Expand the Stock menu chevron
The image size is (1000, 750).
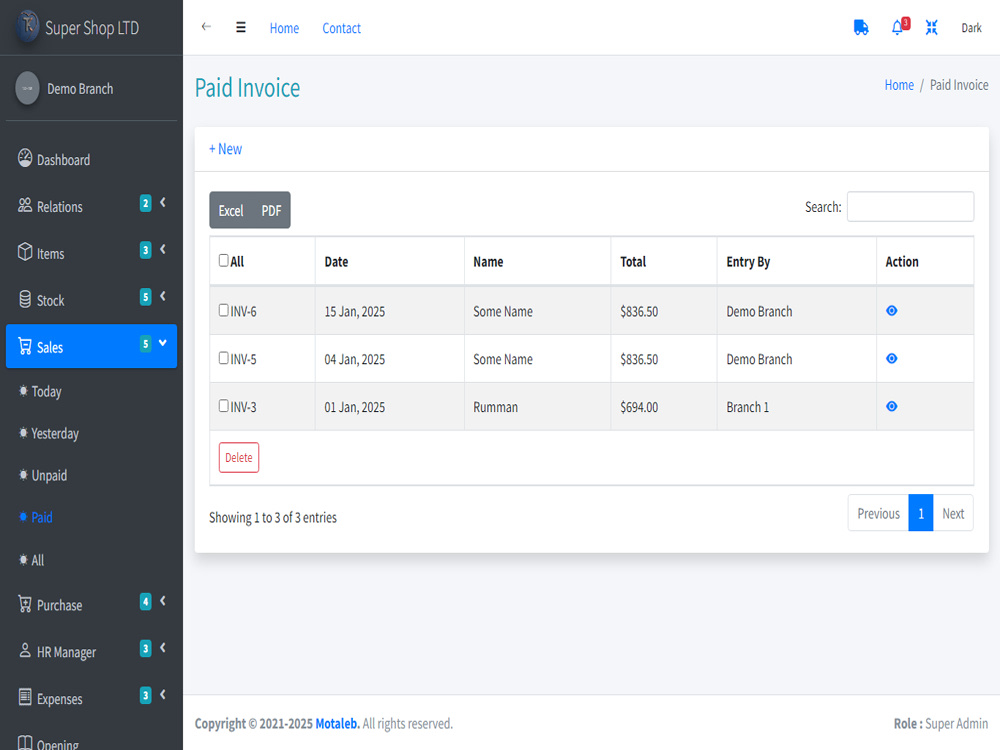point(163,296)
